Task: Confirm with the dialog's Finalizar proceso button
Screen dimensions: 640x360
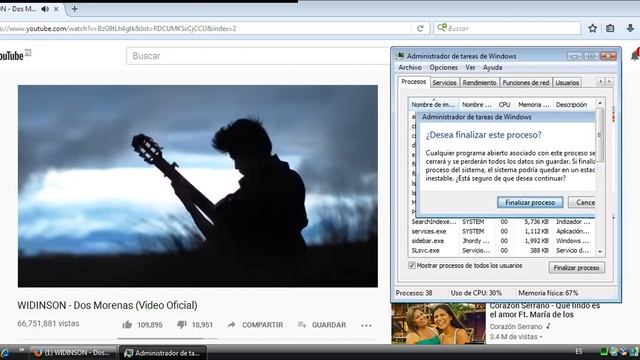Action: (x=530, y=202)
